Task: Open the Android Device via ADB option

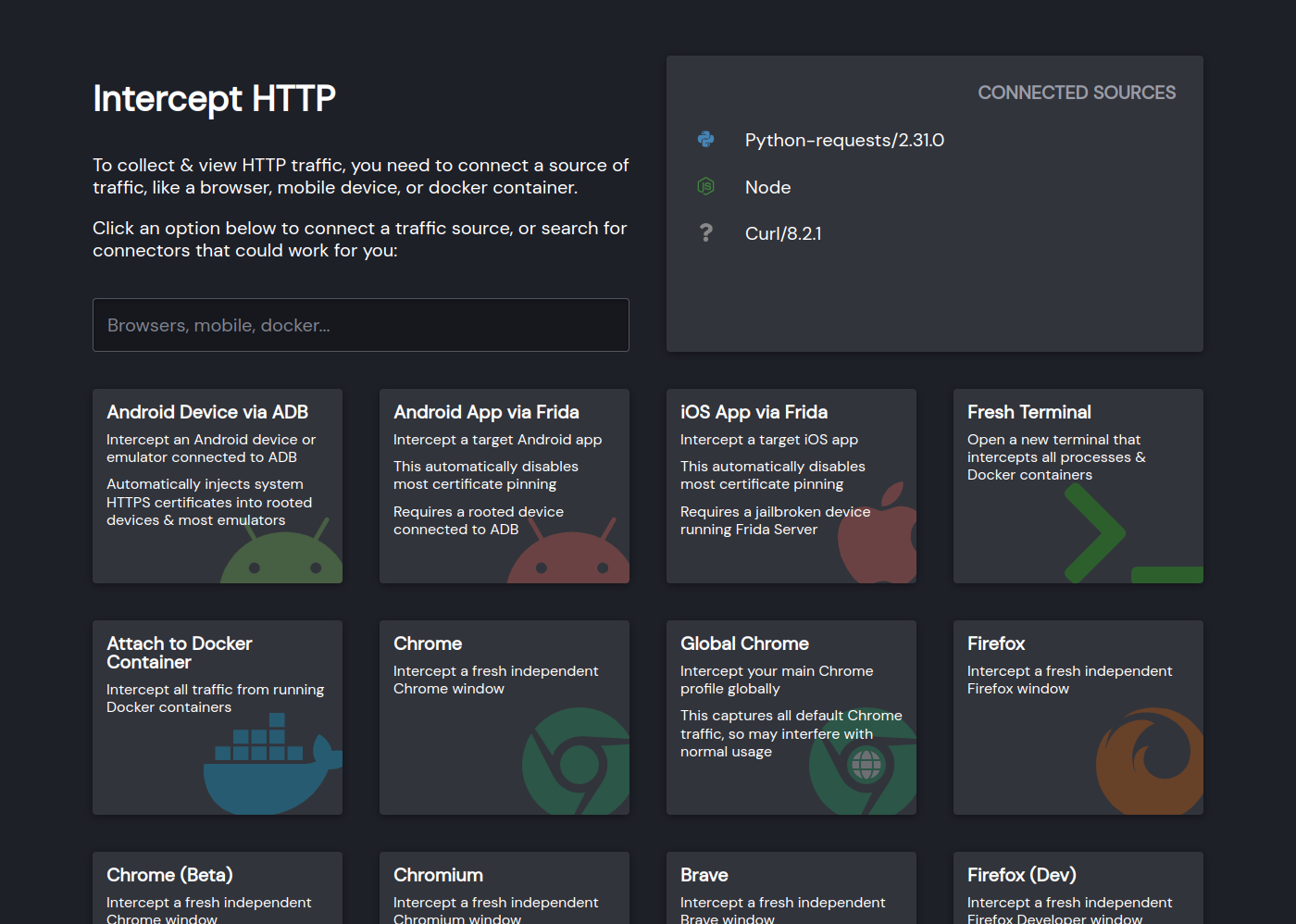Action: pyautogui.click(x=207, y=413)
